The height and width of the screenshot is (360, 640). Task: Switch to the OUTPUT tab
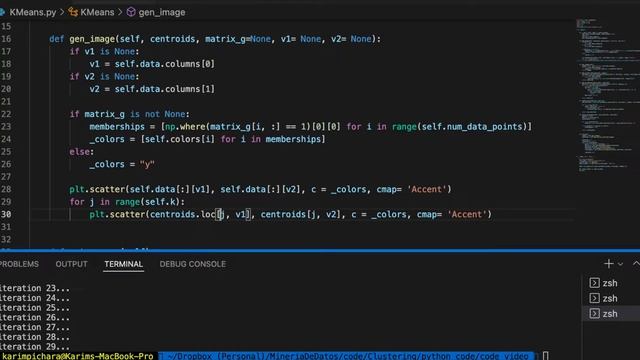click(71, 264)
